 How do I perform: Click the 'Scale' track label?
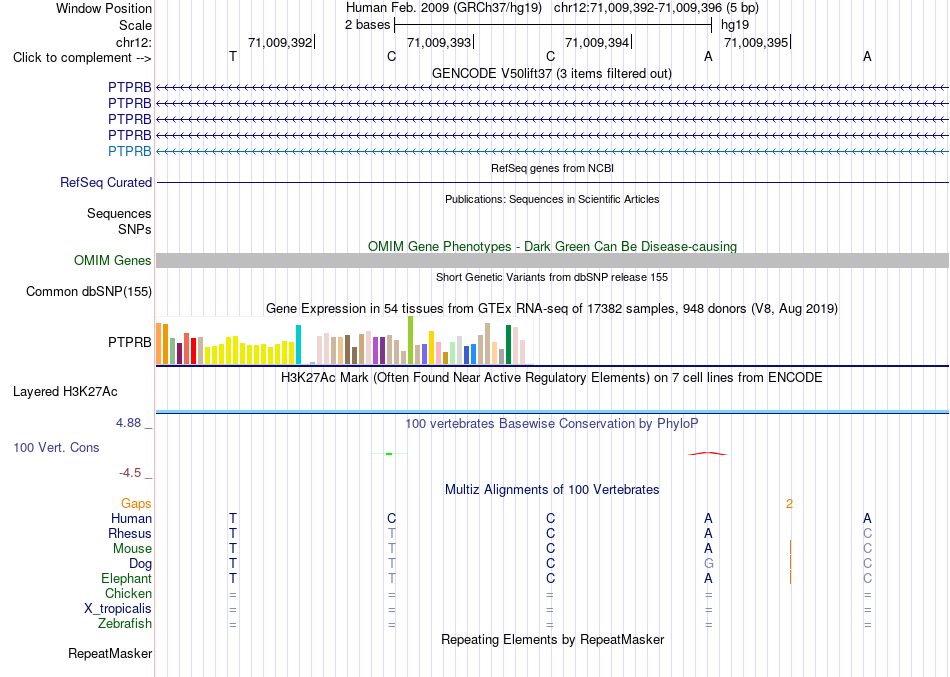135,25
